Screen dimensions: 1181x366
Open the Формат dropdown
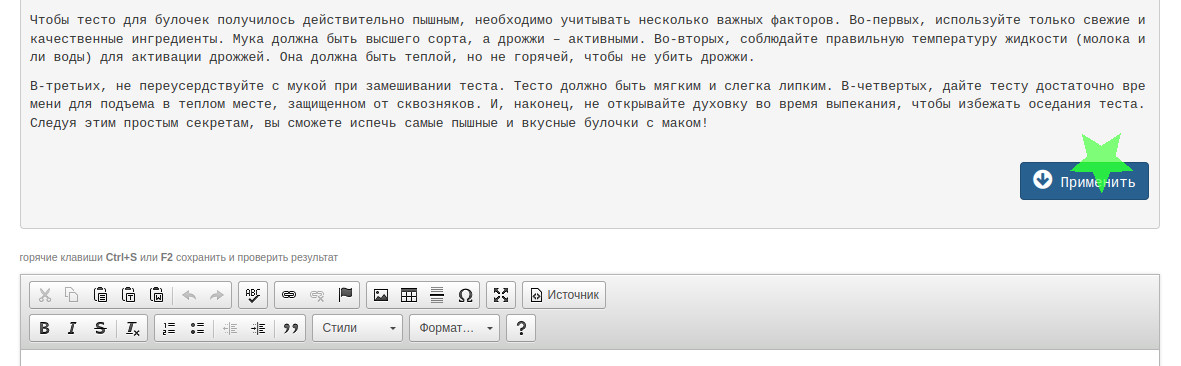pyautogui.click(x=454, y=328)
